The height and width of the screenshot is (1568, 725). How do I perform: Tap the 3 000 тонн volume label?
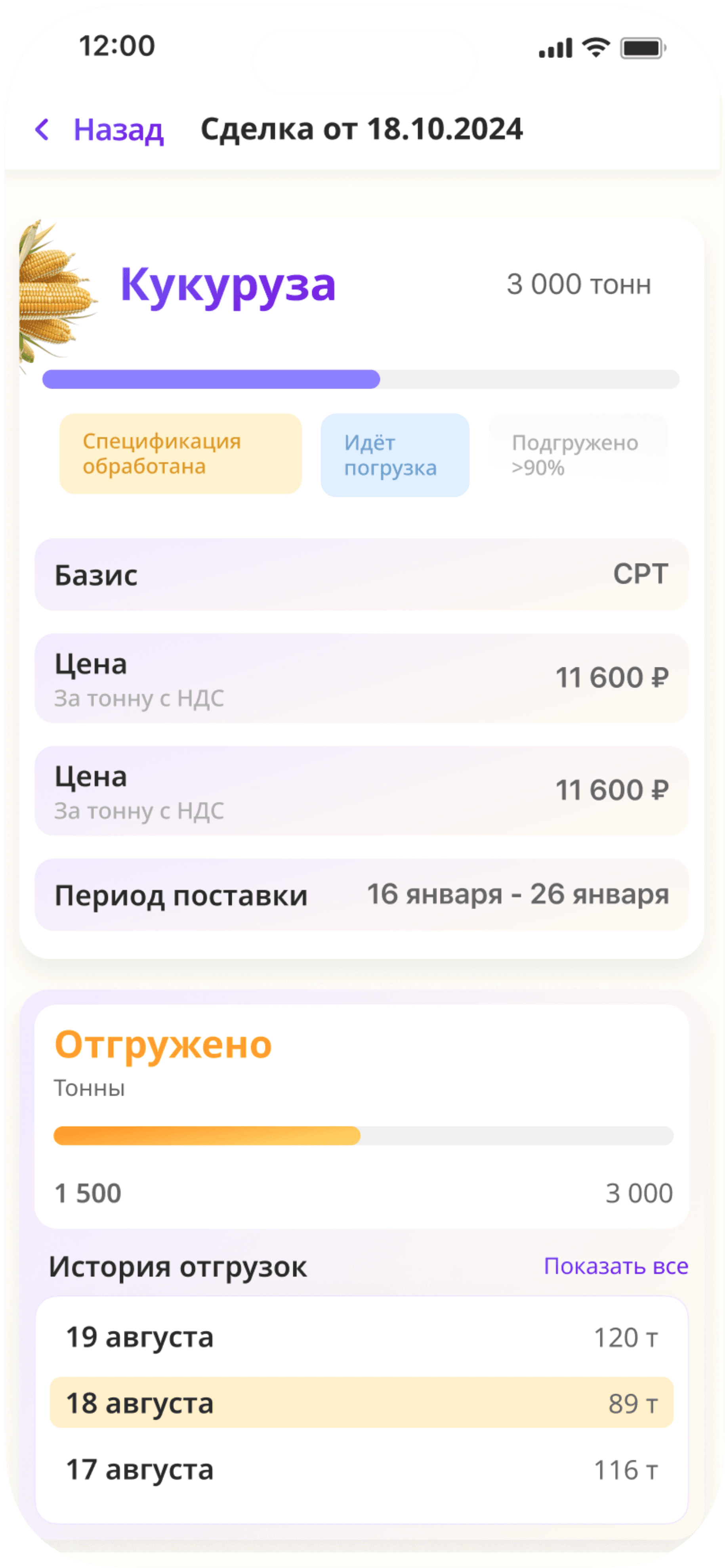click(x=578, y=284)
